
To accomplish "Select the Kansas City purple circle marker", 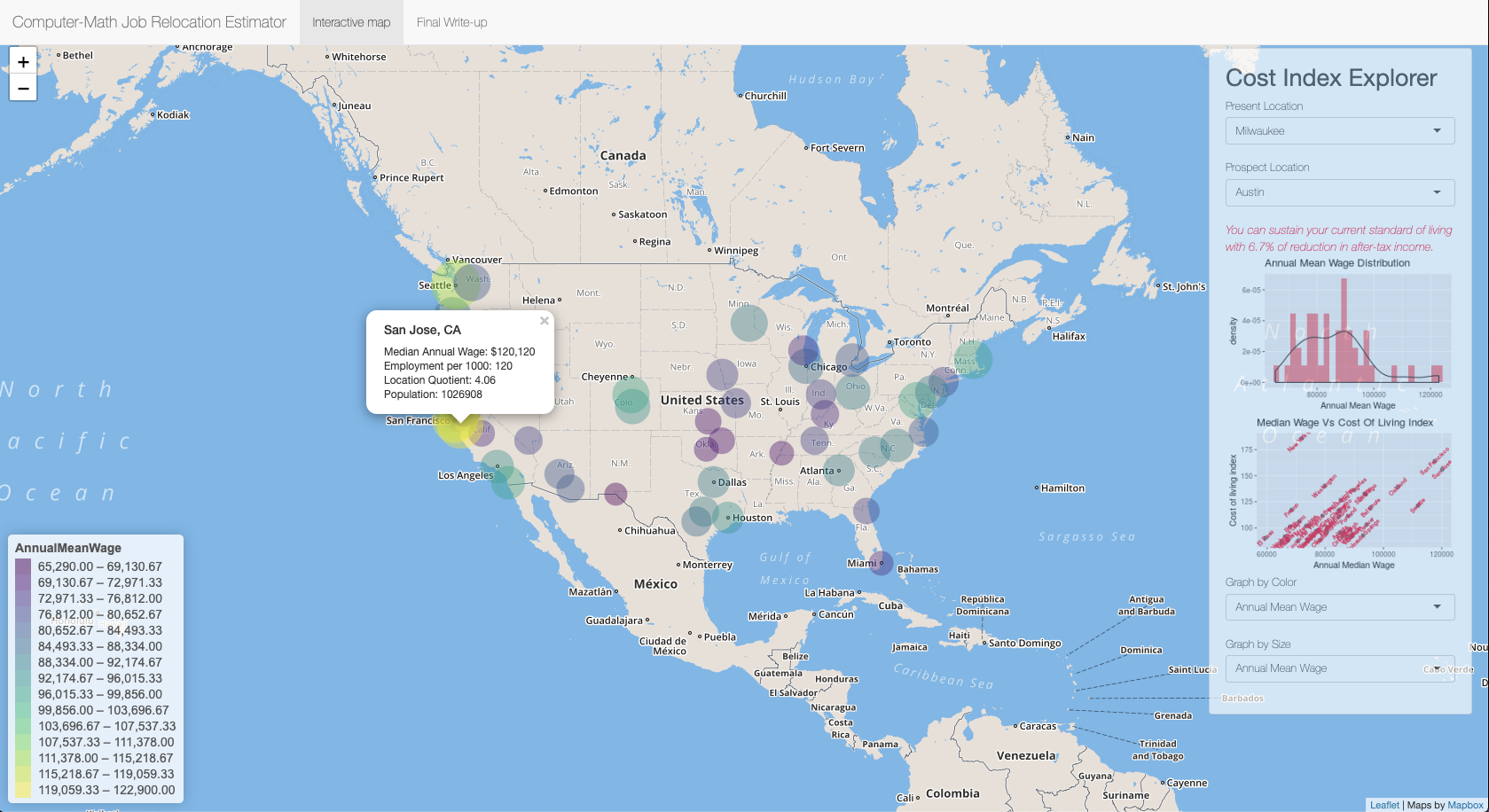I will pos(734,403).
